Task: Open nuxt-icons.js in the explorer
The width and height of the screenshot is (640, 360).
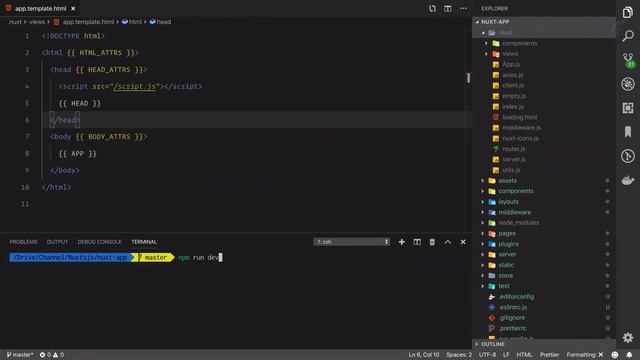Action: [x=544, y=138]
